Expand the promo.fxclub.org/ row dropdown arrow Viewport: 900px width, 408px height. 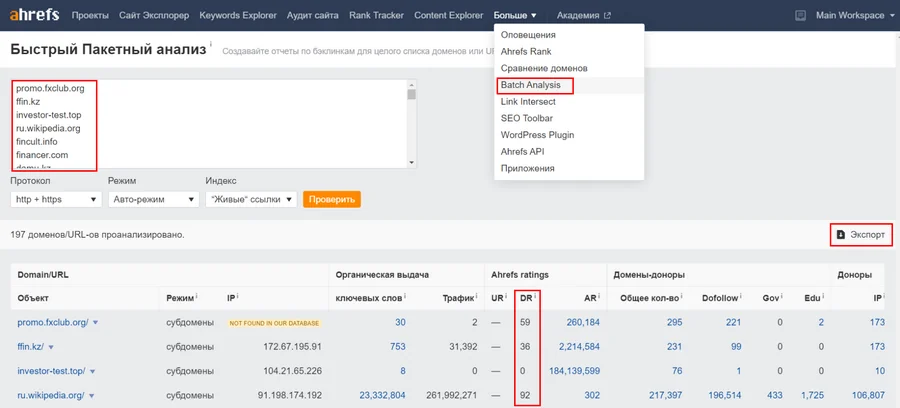click(x=95, y=323)
